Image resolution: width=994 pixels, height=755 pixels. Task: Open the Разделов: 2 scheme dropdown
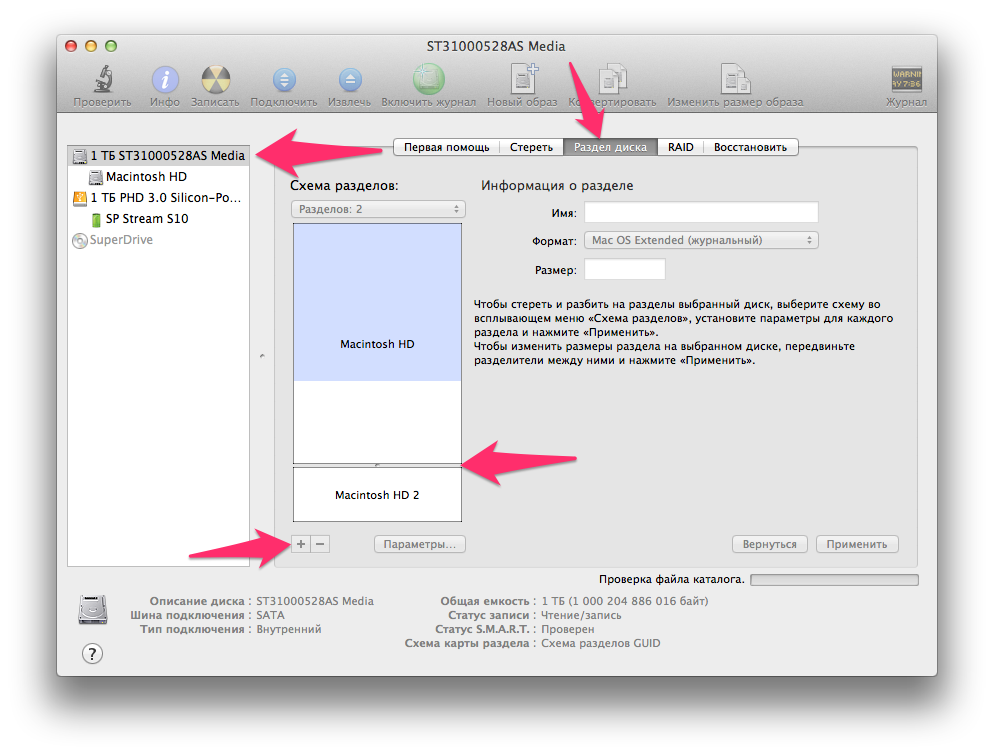tap(378, 209)
